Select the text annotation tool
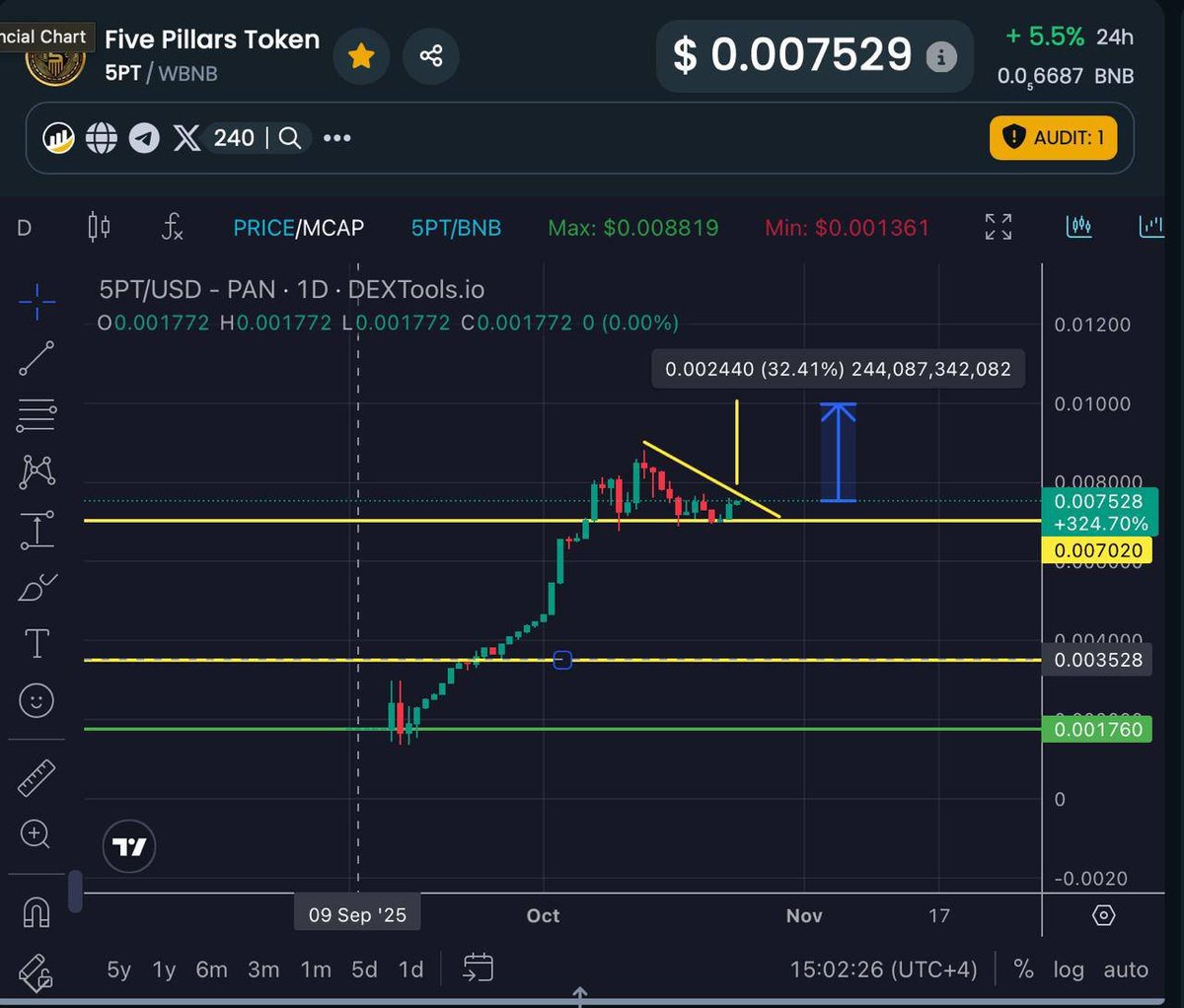The height and width of the screenshot is (1008, 1184). [x=37, y=644]
